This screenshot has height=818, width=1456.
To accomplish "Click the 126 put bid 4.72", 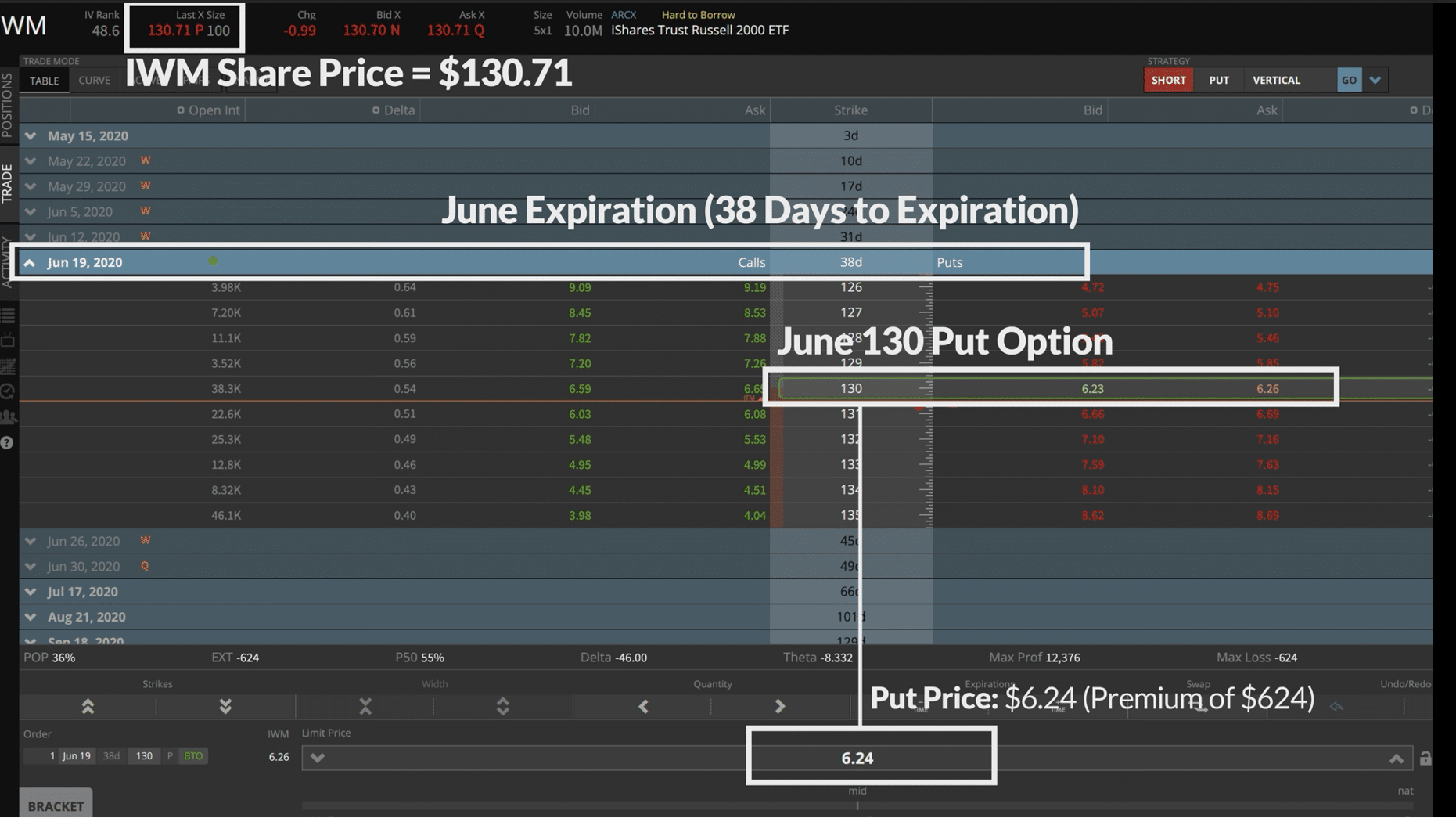I will pyautogui.click(x=1092, y=288).
